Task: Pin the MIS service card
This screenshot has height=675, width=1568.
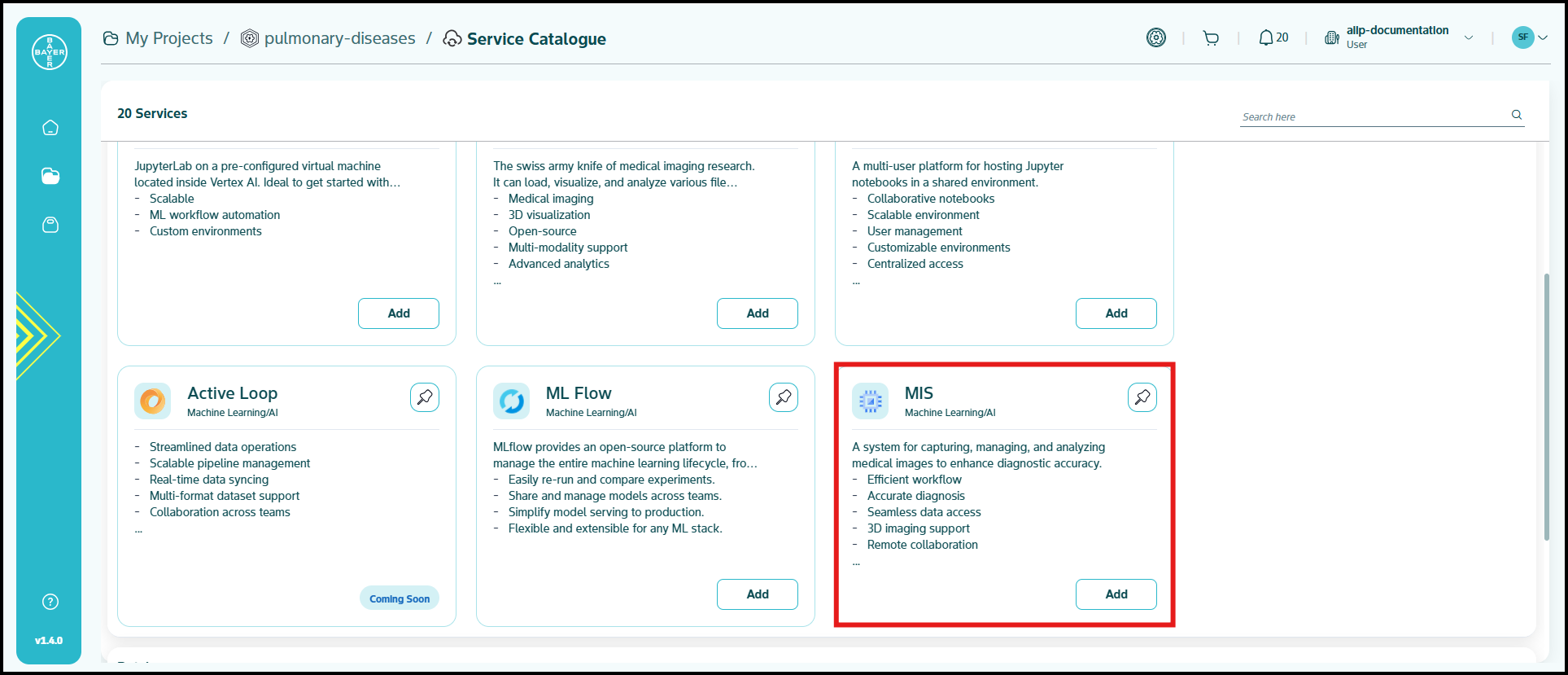Action: click(1142, 397)
